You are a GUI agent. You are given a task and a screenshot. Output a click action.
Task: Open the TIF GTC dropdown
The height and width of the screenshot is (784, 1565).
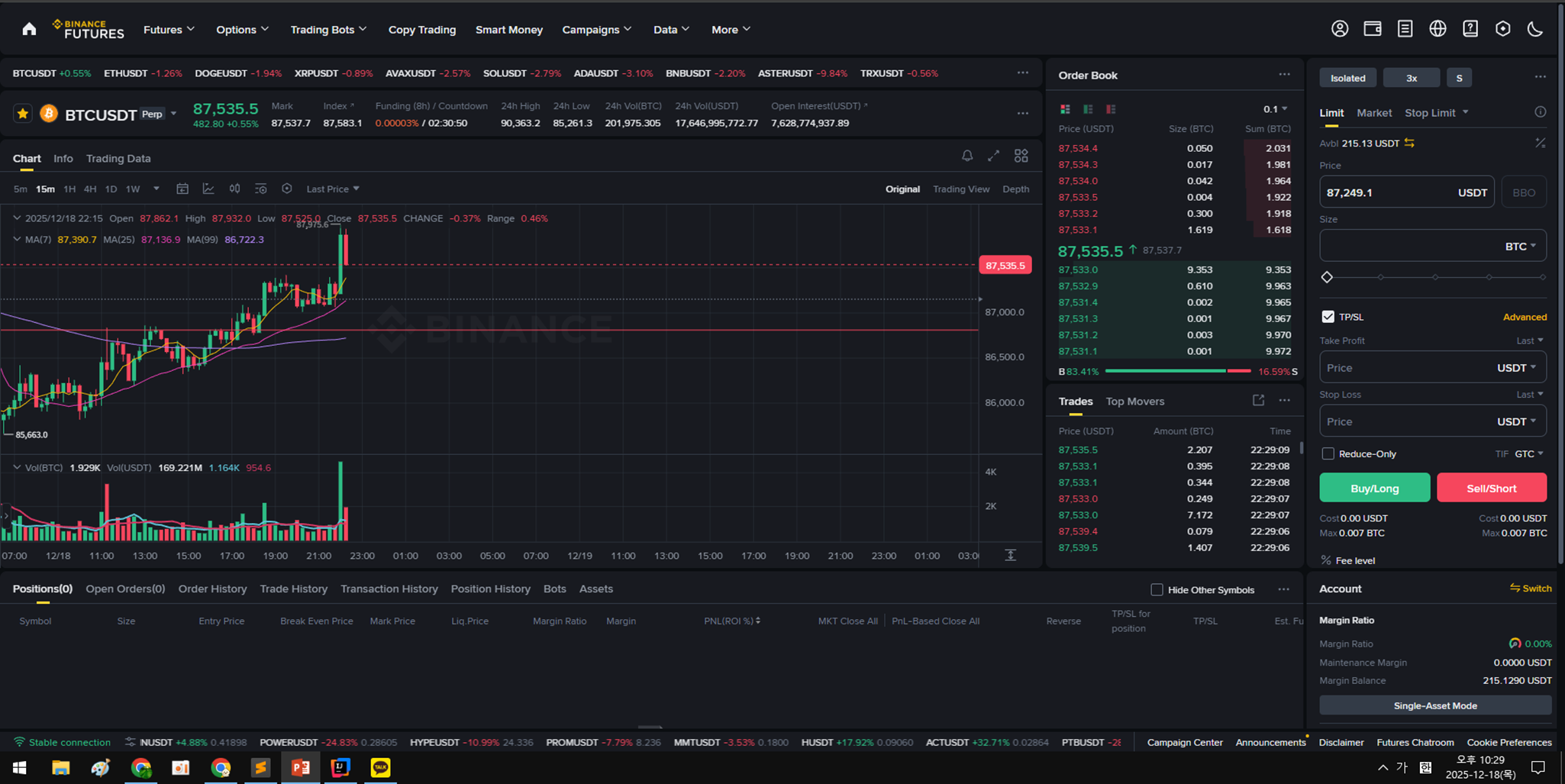[x=1529, y=453]
